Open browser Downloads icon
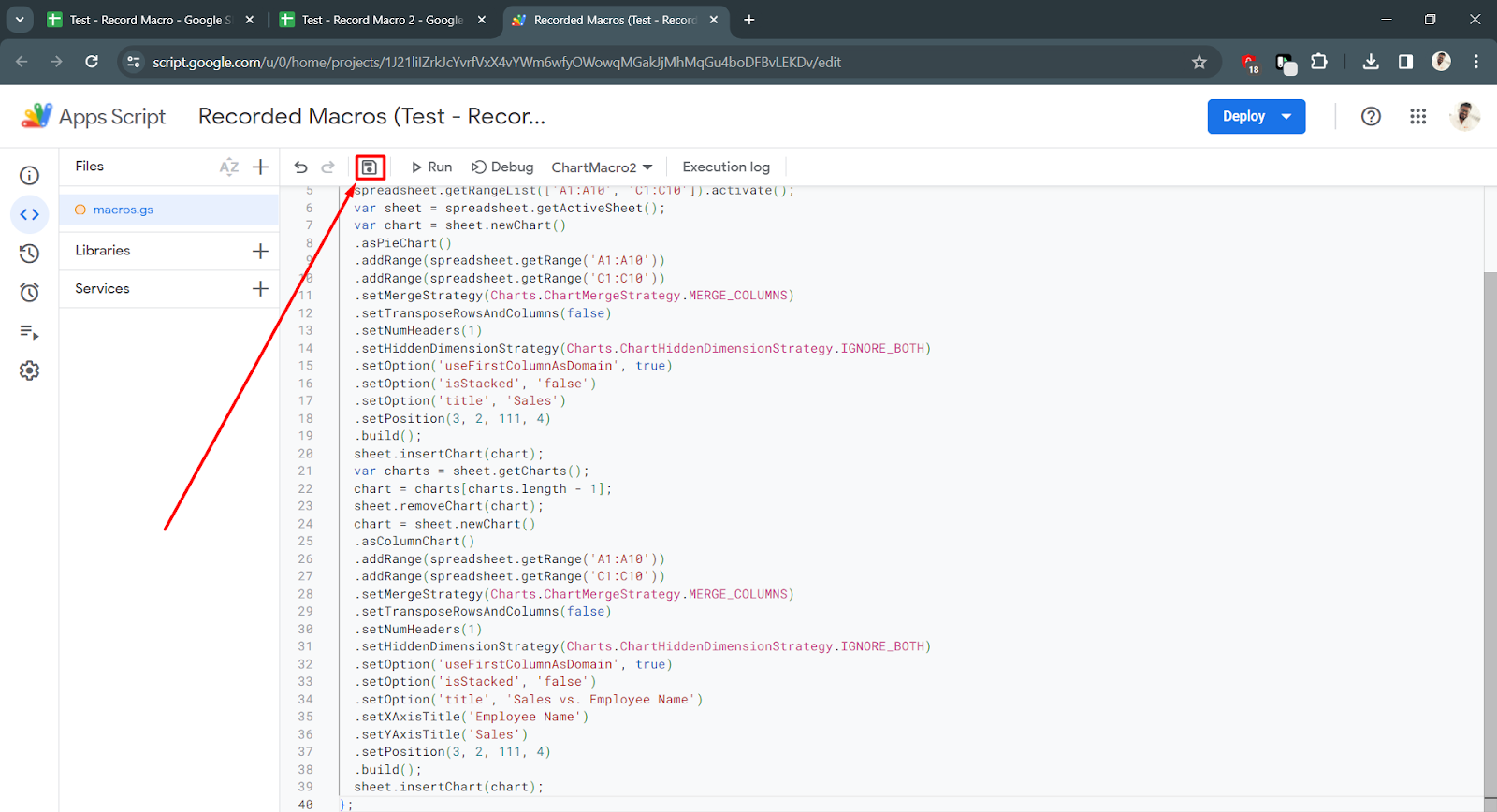 pos(1371,63)
